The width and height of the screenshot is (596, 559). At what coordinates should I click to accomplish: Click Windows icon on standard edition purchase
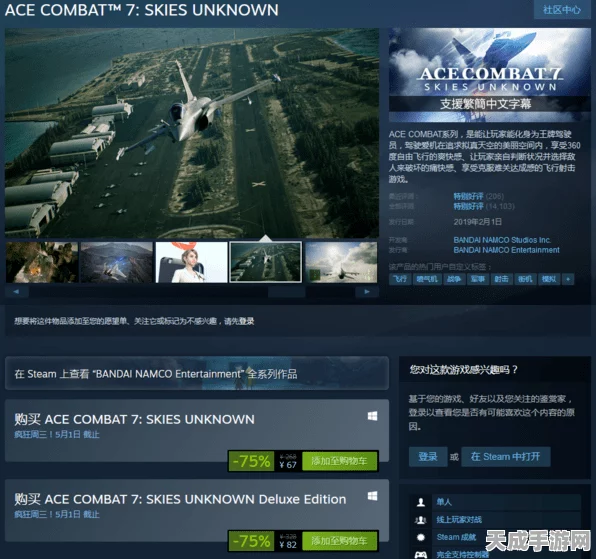372,416
